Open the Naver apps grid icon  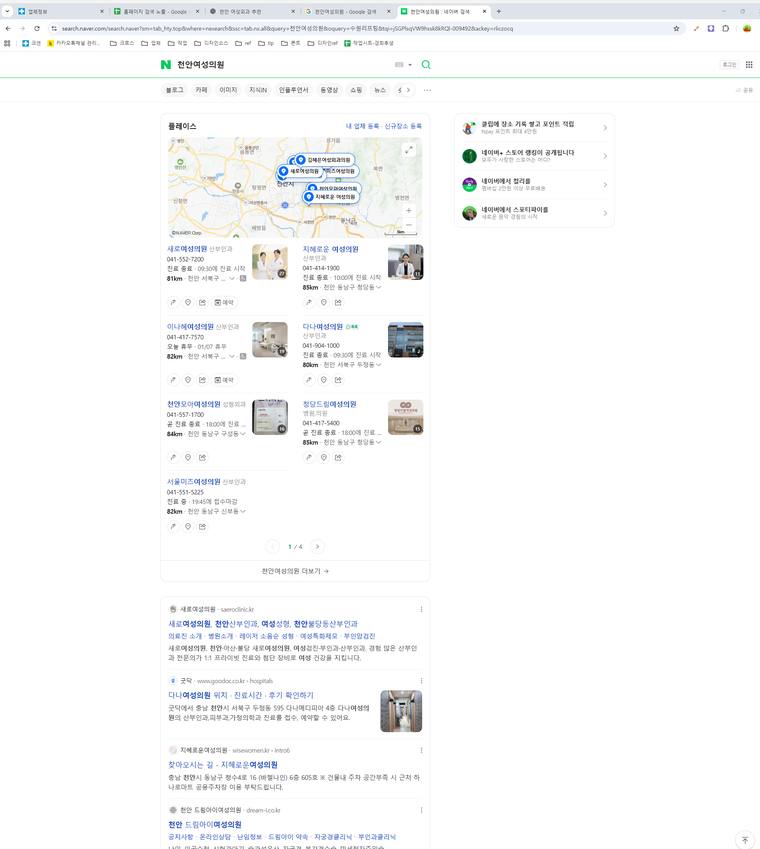coord(749,64)
